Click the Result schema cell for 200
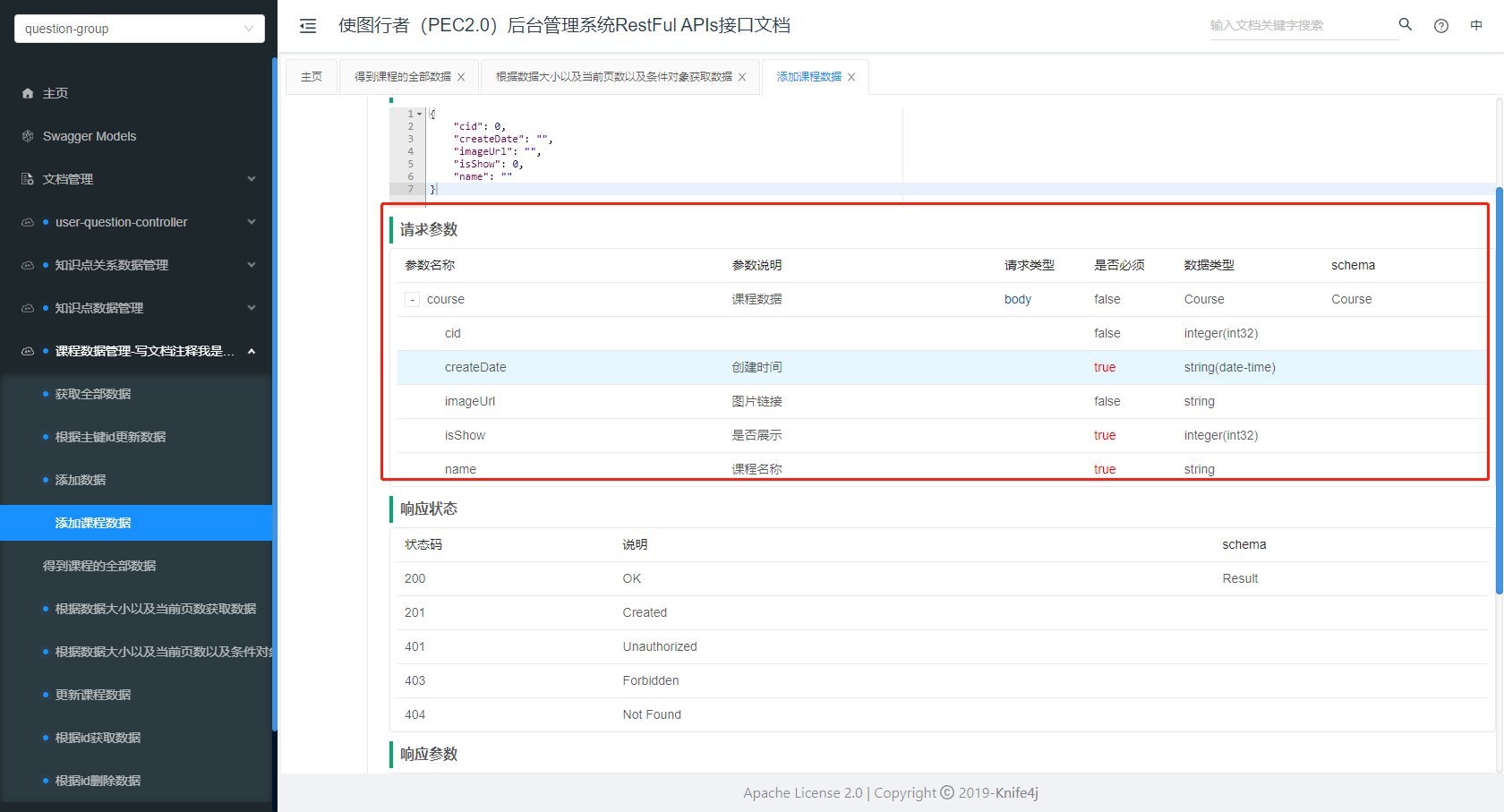Viewport: 1504px width, 812px height. [x=1240, y=578]
